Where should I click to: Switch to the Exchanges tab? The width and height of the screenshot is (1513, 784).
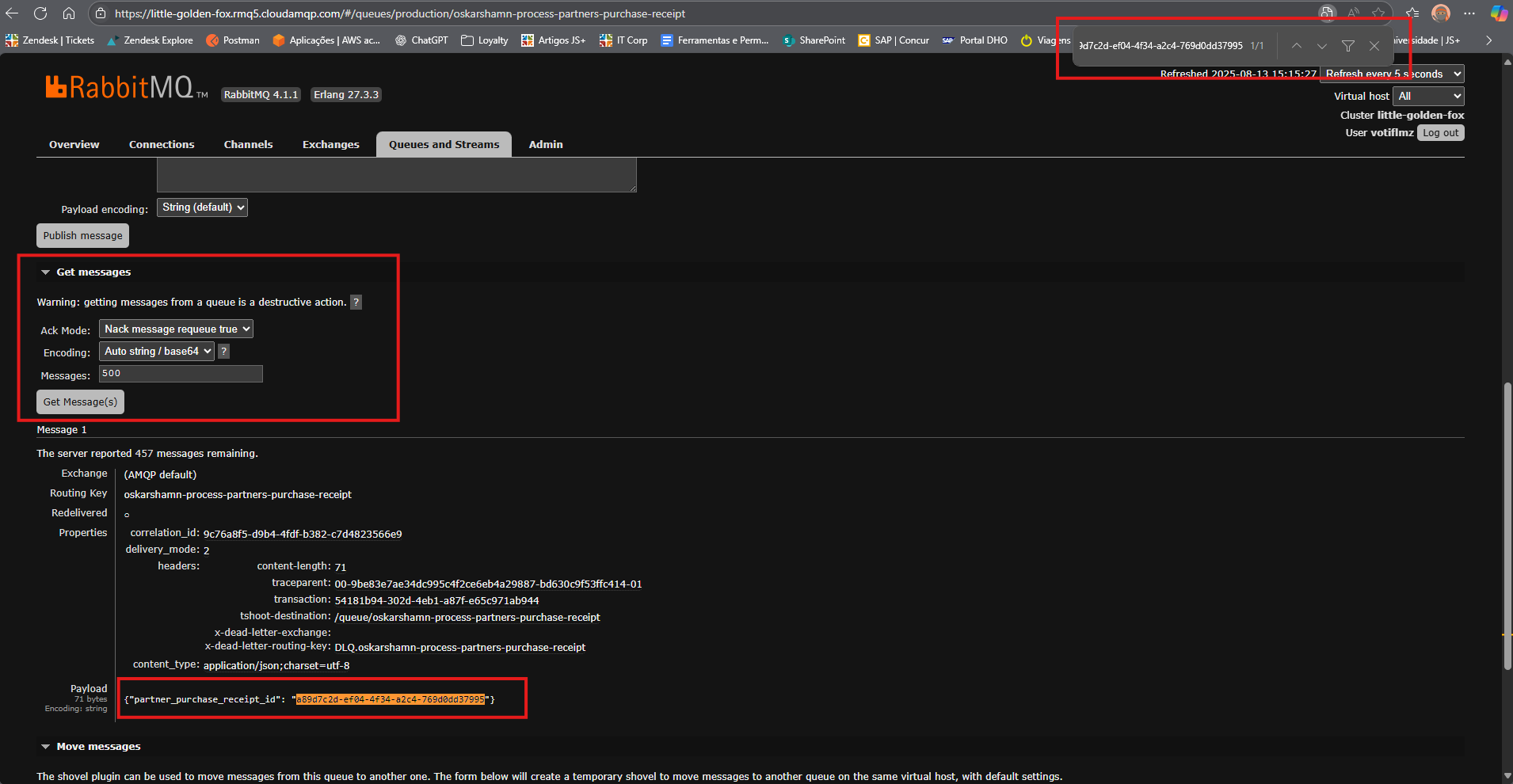330,144
